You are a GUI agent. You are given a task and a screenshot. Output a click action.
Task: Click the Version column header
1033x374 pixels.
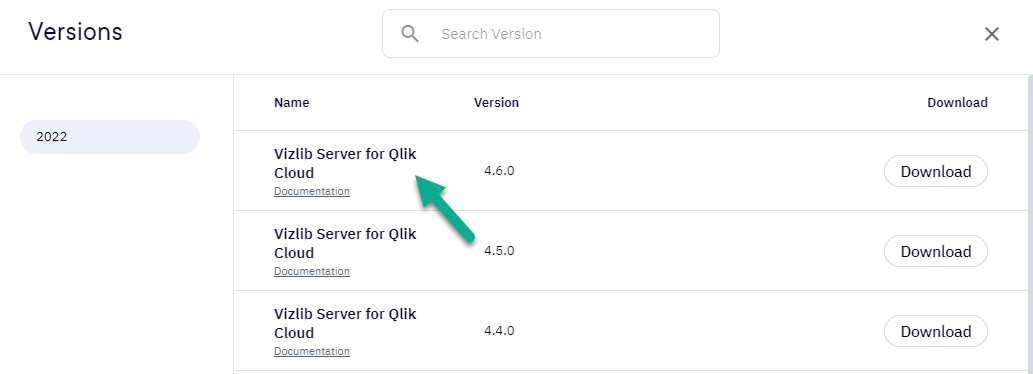tap(496, 103)
